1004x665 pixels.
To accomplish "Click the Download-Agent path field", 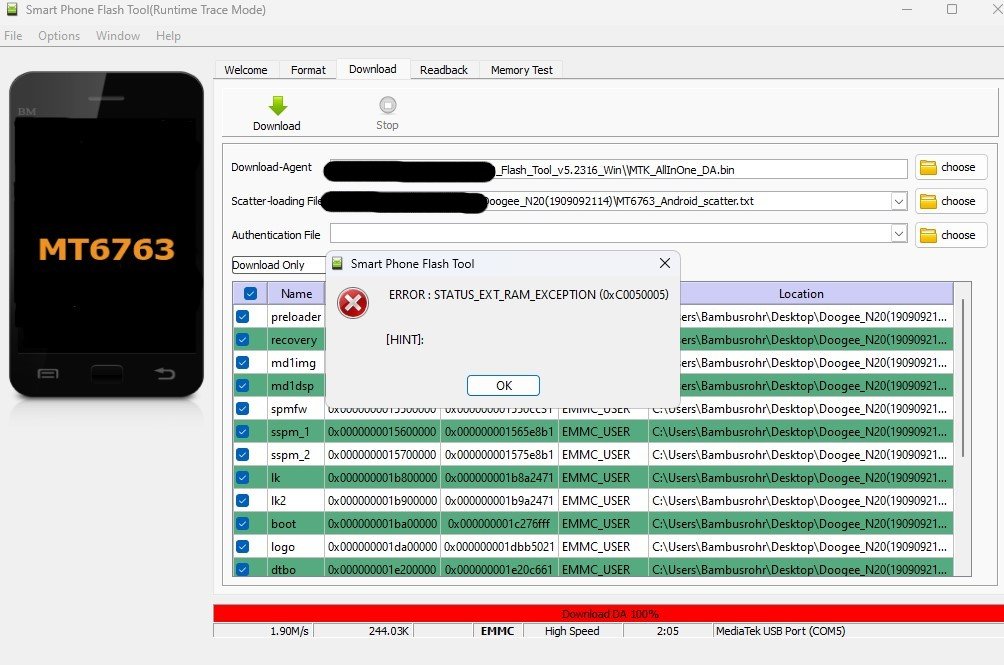I will pyautogui.click(x=619, y=170).
